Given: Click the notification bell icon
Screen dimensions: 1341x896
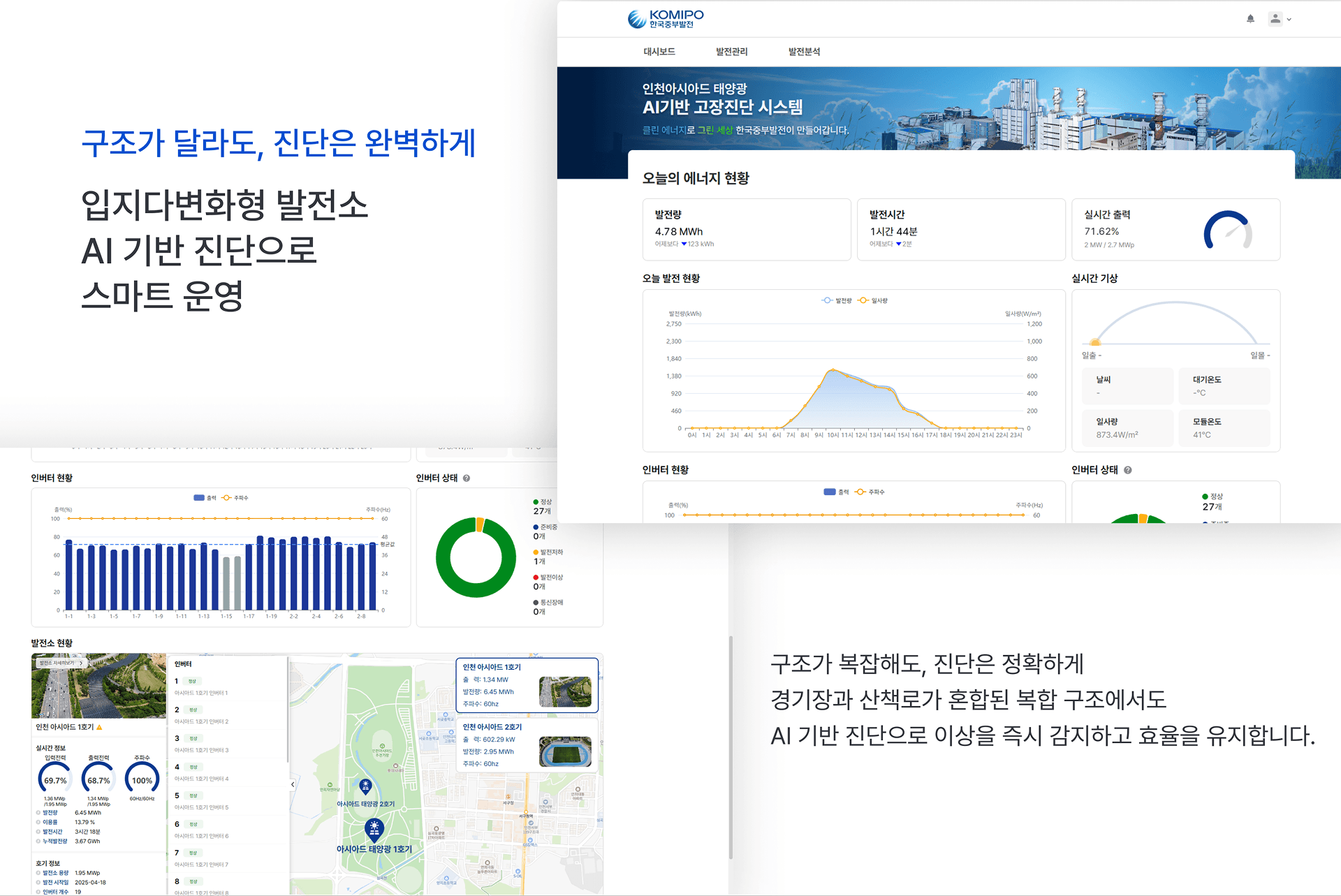Looking at the screenshot, I should coord(1250,19).
